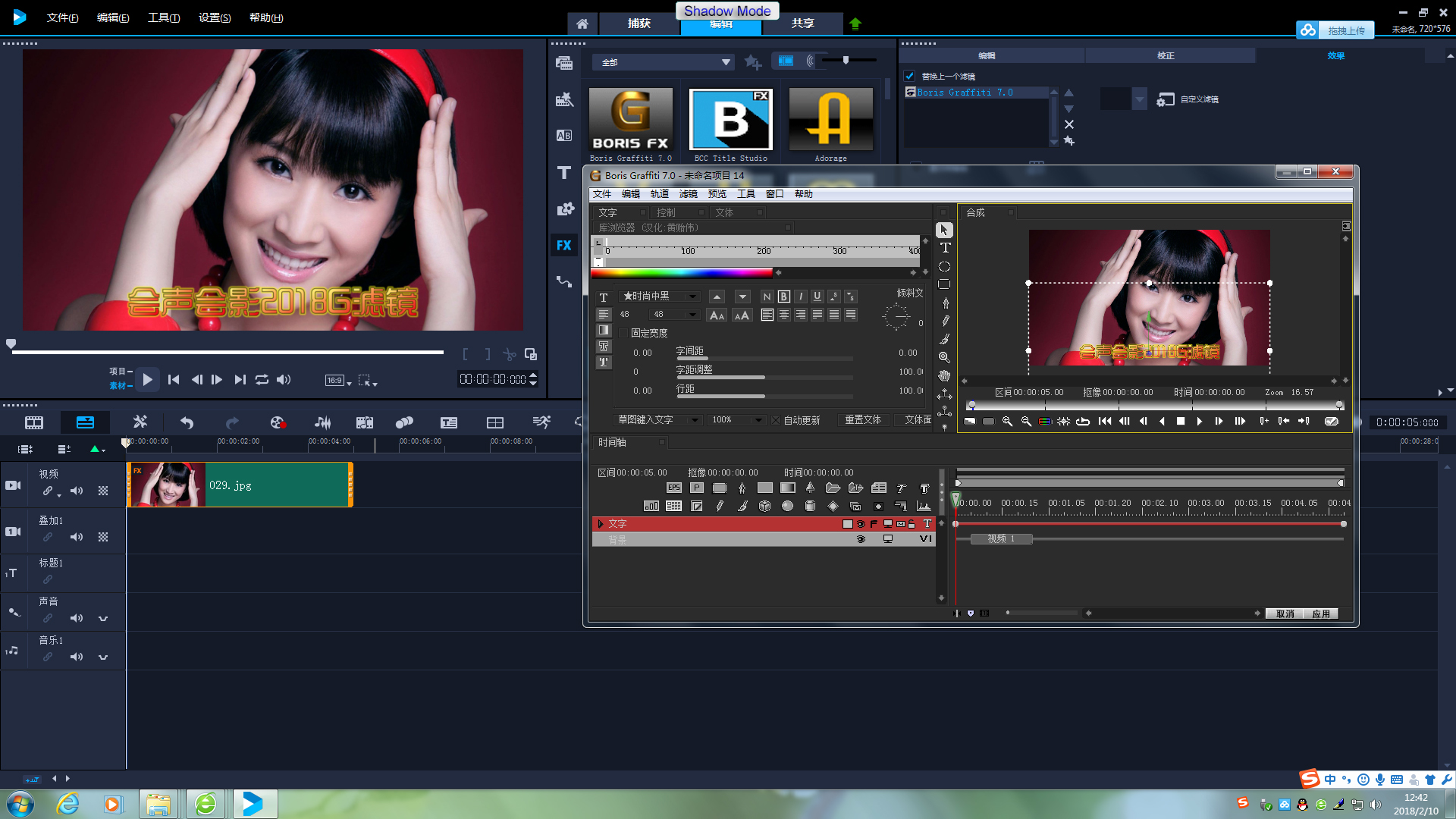
Task: Mute the 视频 track speaker icon
Action: tap(77, 491)
